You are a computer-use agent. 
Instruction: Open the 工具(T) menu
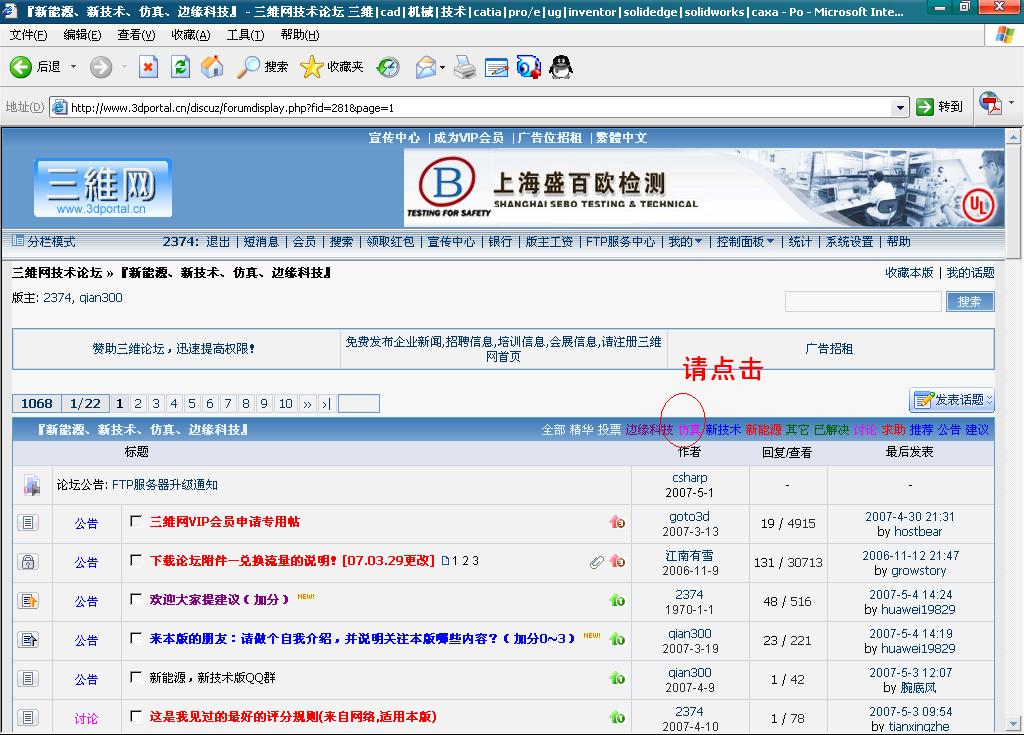coord(246,35)
